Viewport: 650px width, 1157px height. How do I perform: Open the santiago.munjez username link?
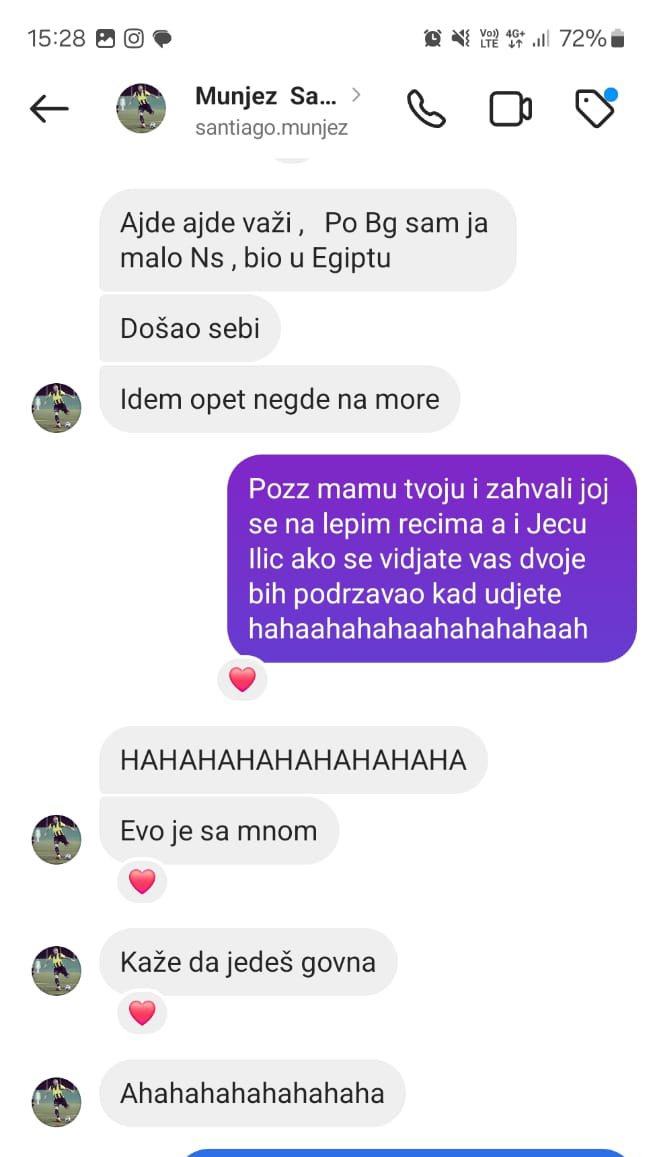click(x=271, y=128)
